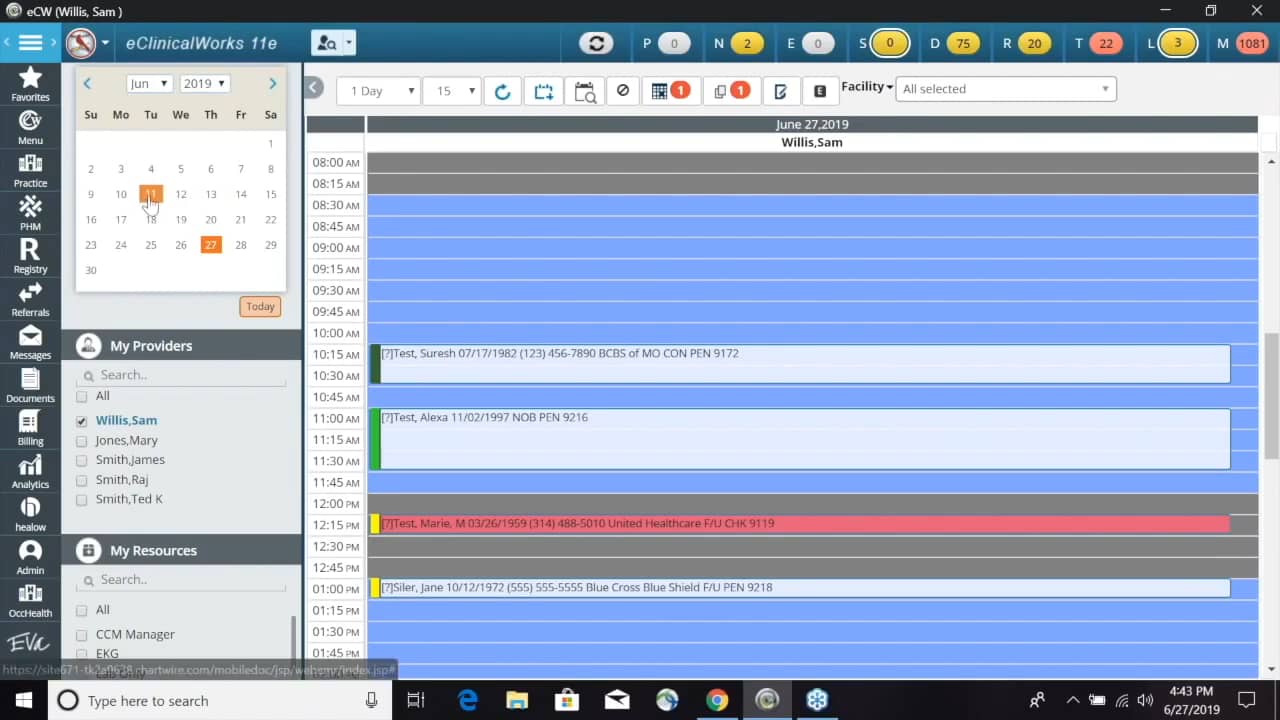The image size is (1280, 720).
Task: Open the month dropdown showing Jun
Action: 149,84
